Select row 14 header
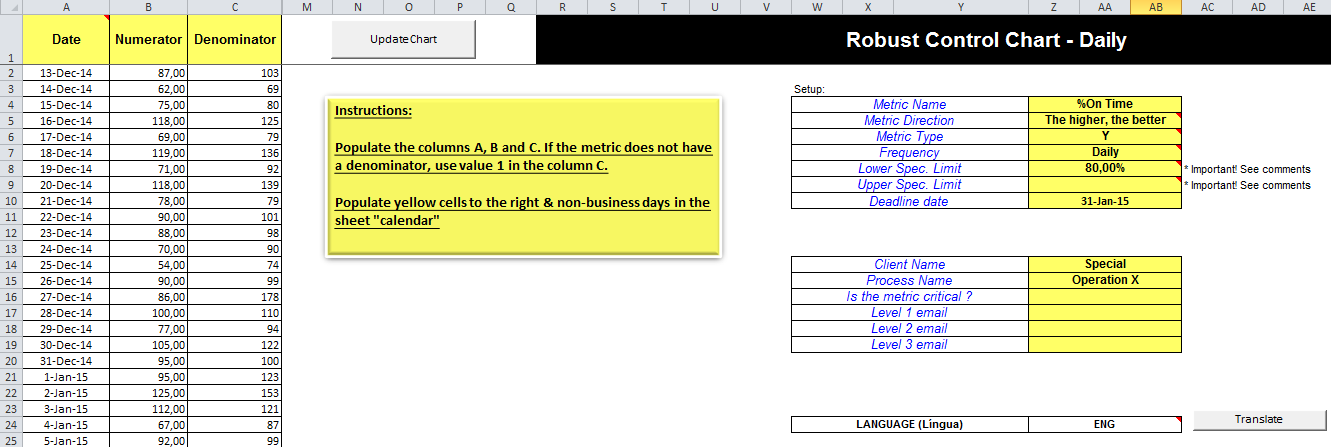The height and width of the screenshot is (447, 1331). (x=10, y=264)
